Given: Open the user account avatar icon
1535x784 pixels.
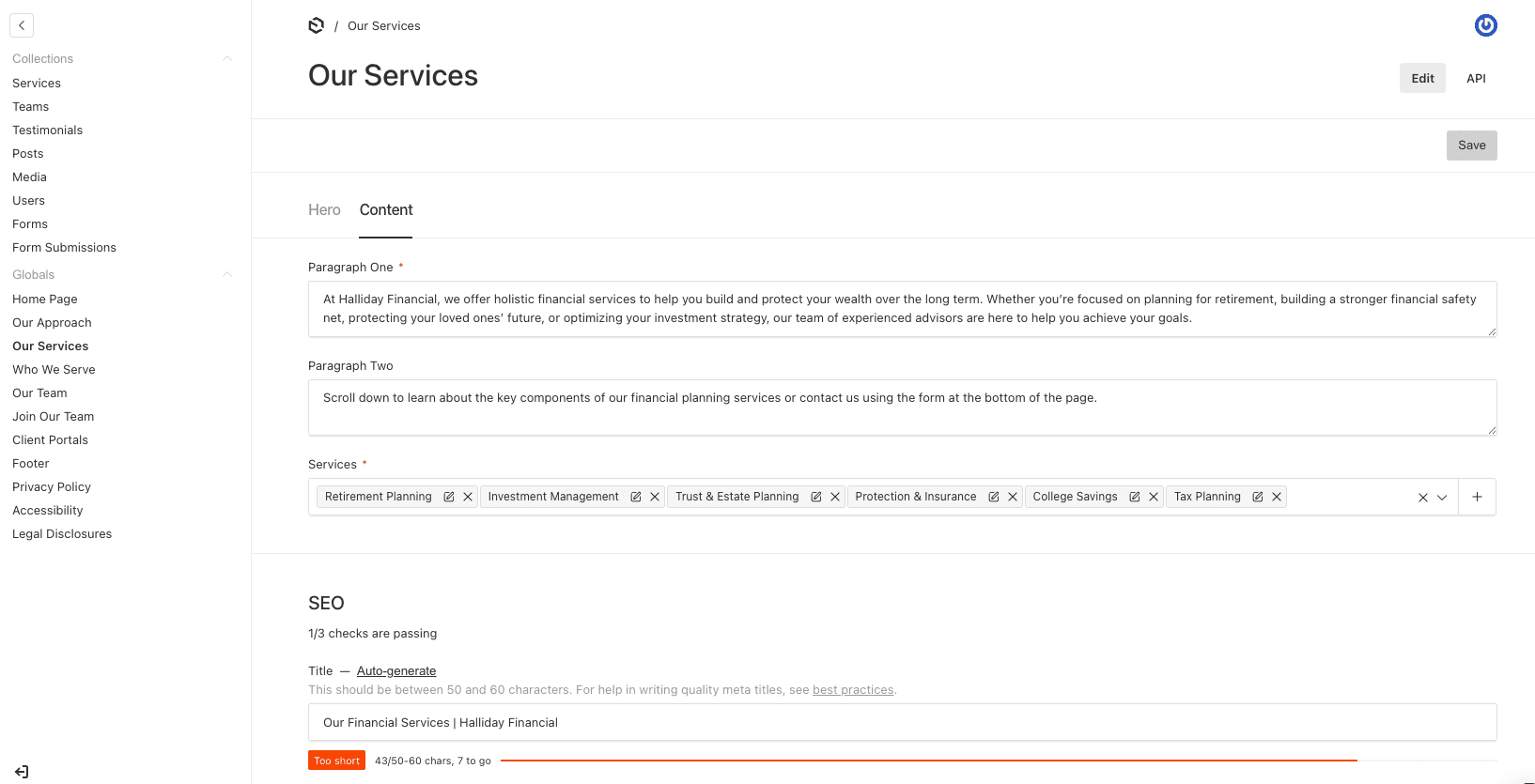Looking at the screenshot, I should [1485, 25].
